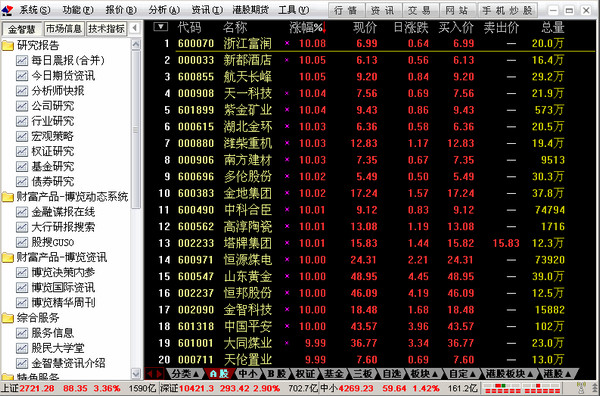Select the 紫金矿业 stock row
The image size is (600, 396).
click(x=369, y=110)
